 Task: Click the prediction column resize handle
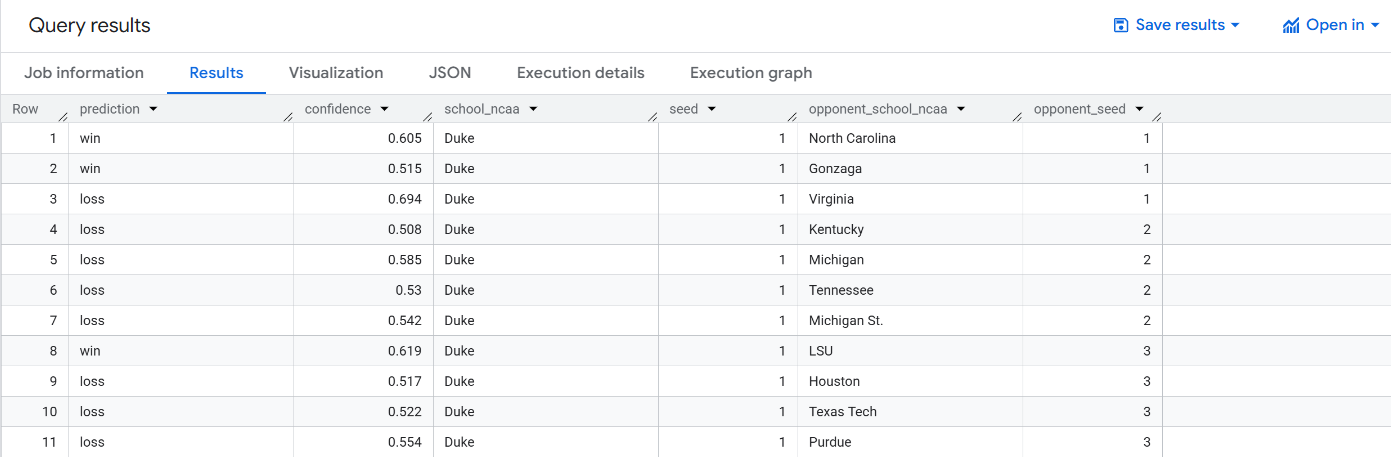[x=288, y=117]
